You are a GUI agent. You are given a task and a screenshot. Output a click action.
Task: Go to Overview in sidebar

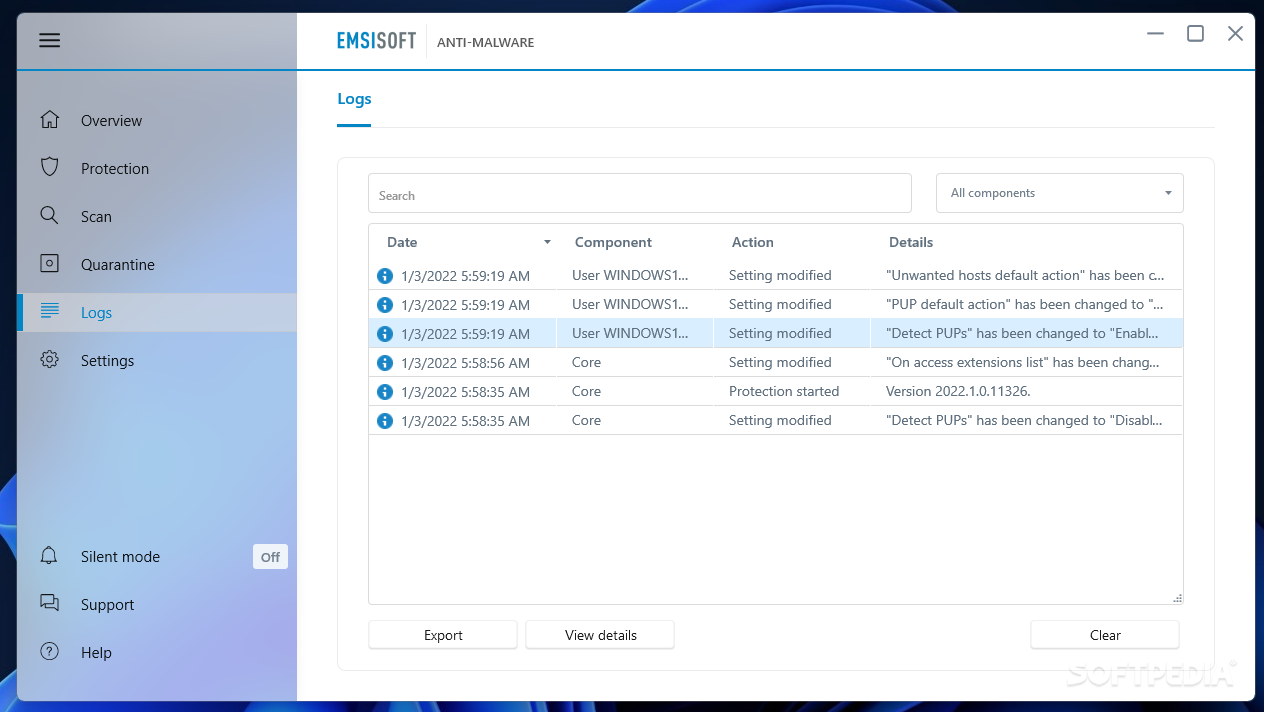(x=157, y=120)
